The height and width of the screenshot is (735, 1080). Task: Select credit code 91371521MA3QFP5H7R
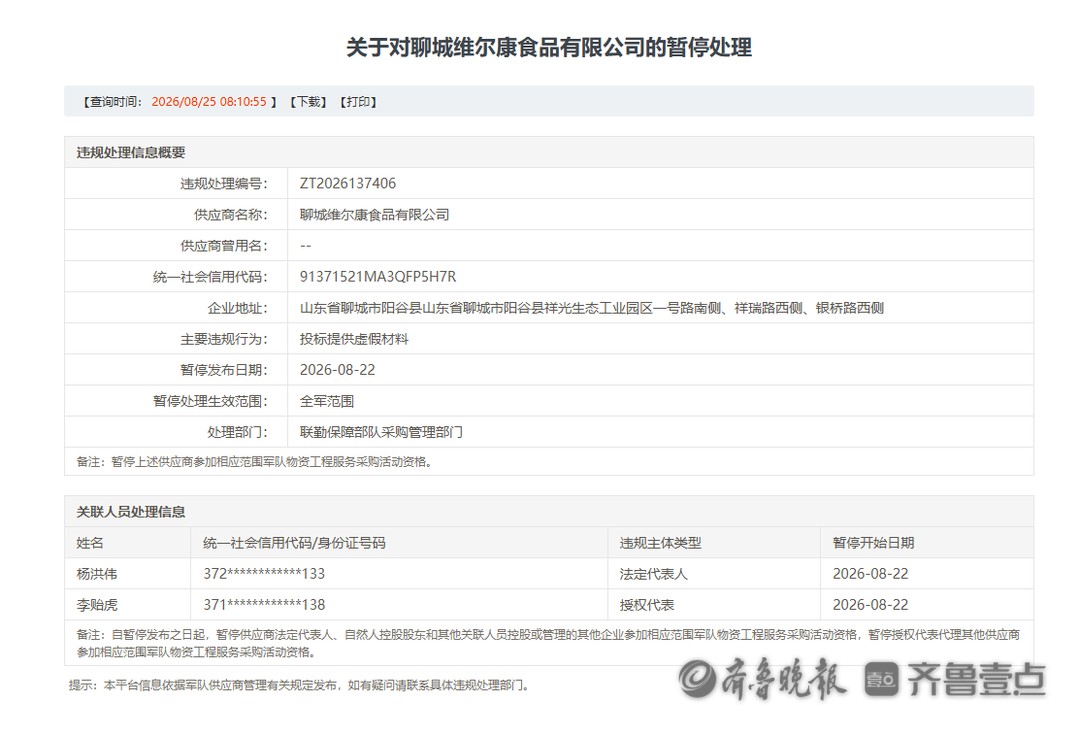(x=378, y=277)
